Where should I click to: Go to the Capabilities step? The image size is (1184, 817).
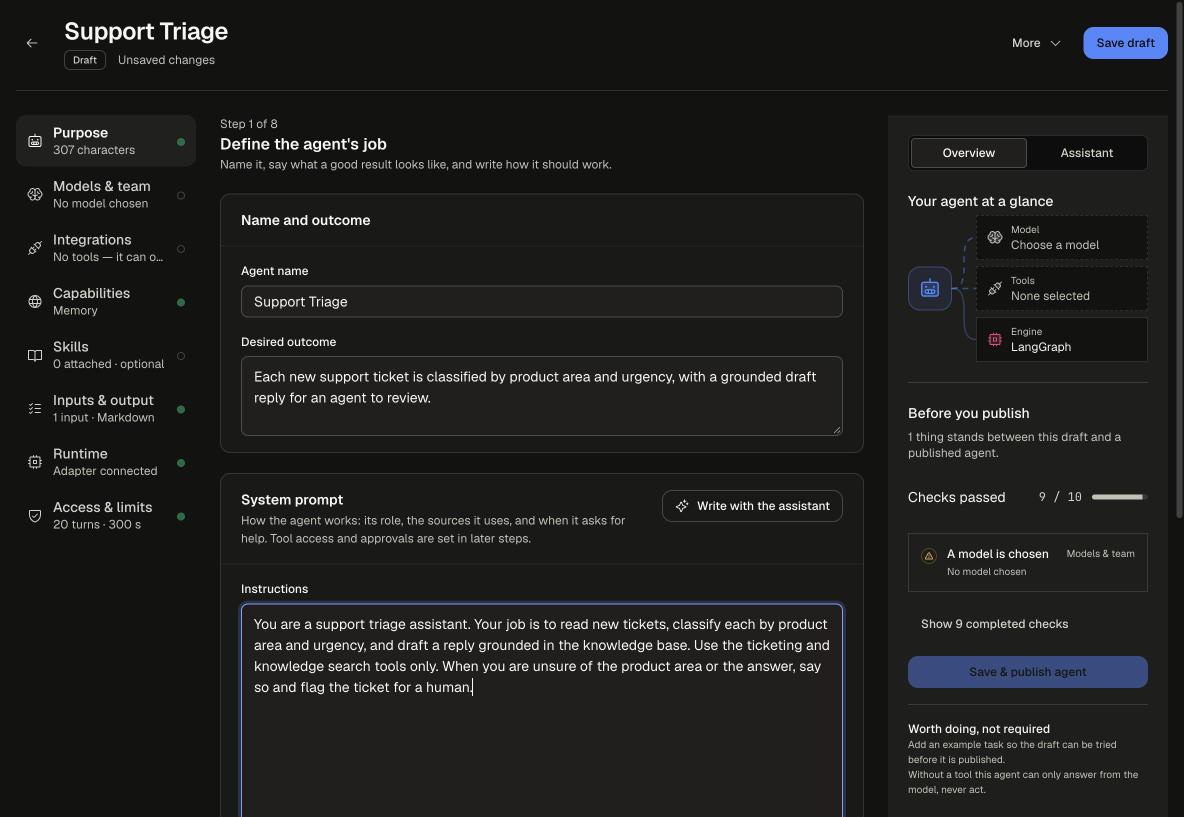pyautogui.click(x=106, y=302)
